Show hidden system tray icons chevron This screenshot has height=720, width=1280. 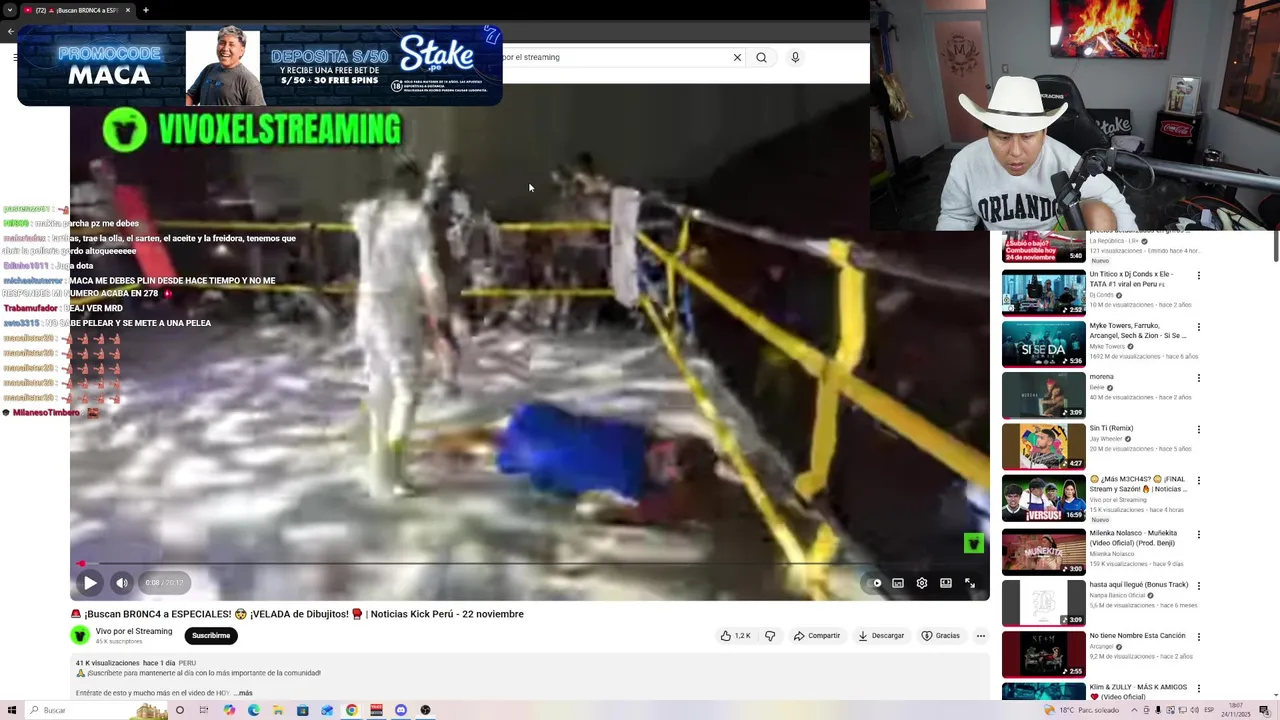[1134, 710]
